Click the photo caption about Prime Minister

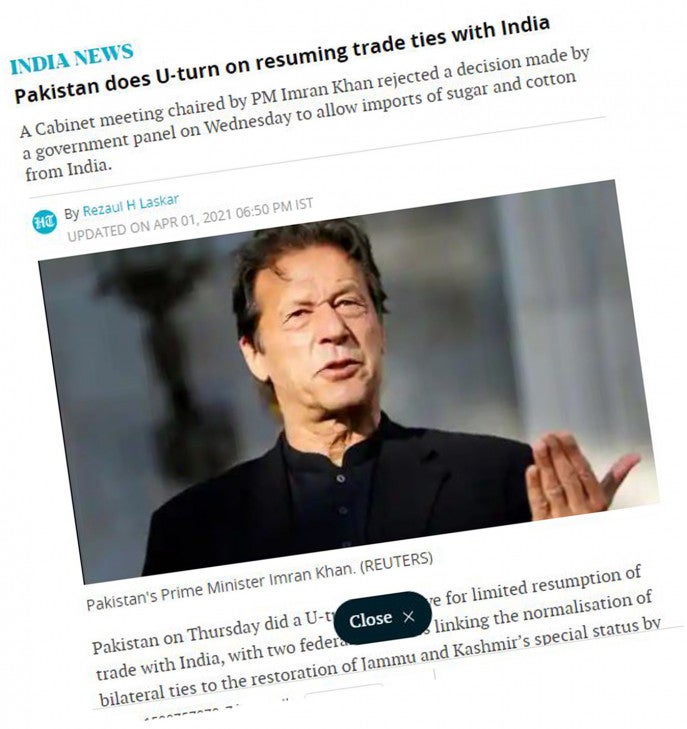coord(259,581)
